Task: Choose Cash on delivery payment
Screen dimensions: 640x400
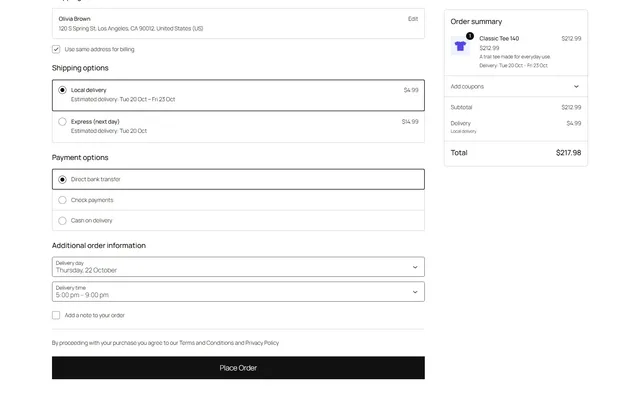Action: [238, 220]
